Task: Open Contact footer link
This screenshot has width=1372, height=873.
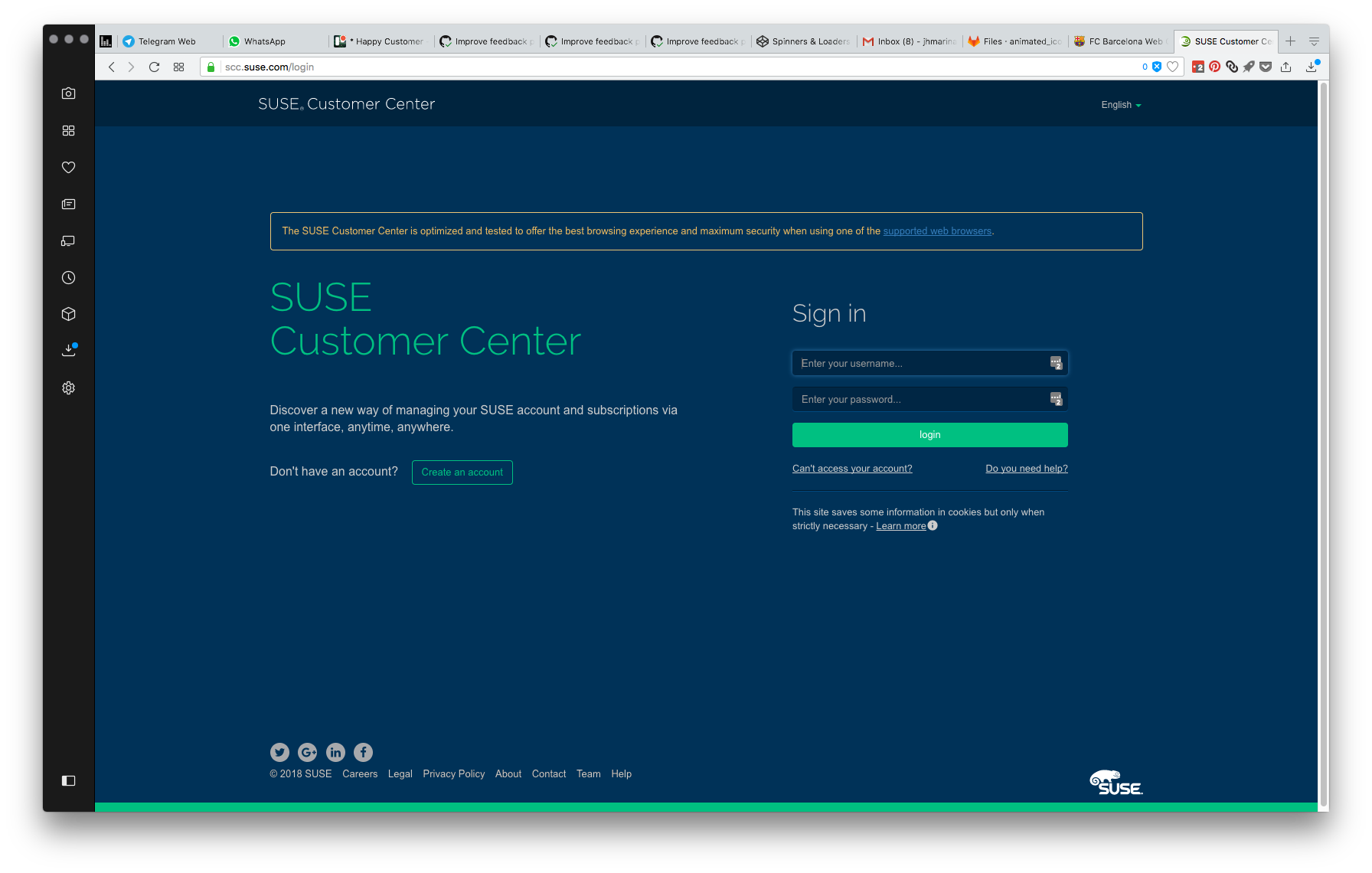Action: [549, 774]
